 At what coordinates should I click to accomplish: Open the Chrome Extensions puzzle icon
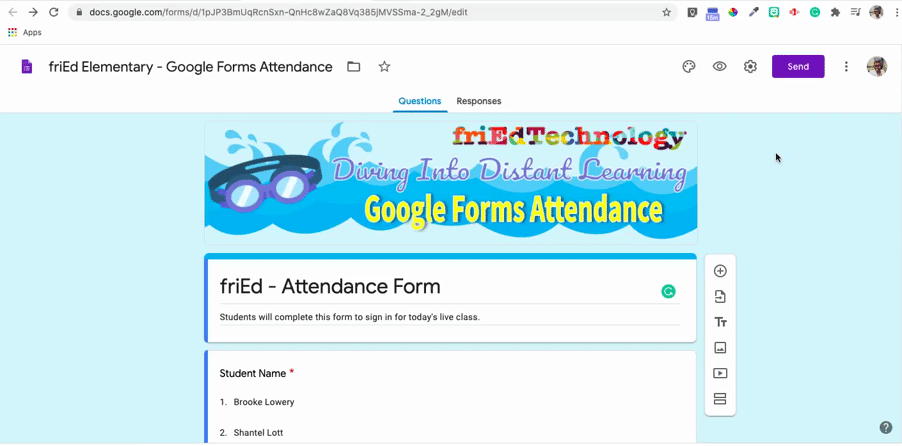click(835, 12)
